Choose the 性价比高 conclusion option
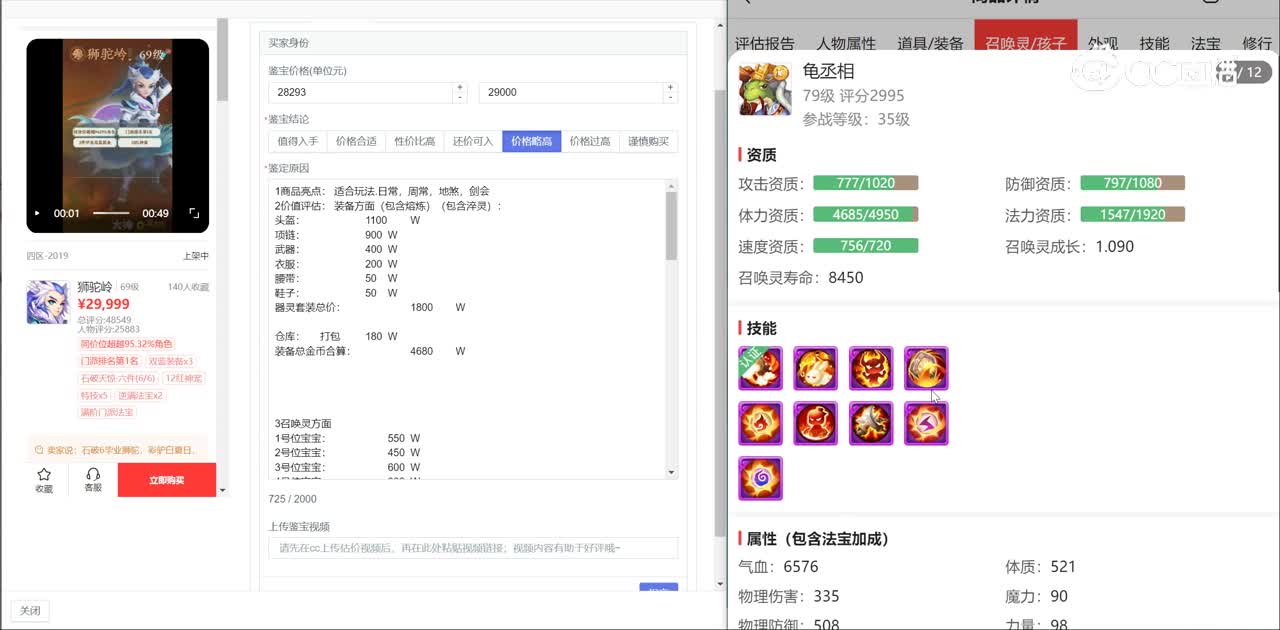Viewport: 1280px width, 630px height. coord(415,141)
